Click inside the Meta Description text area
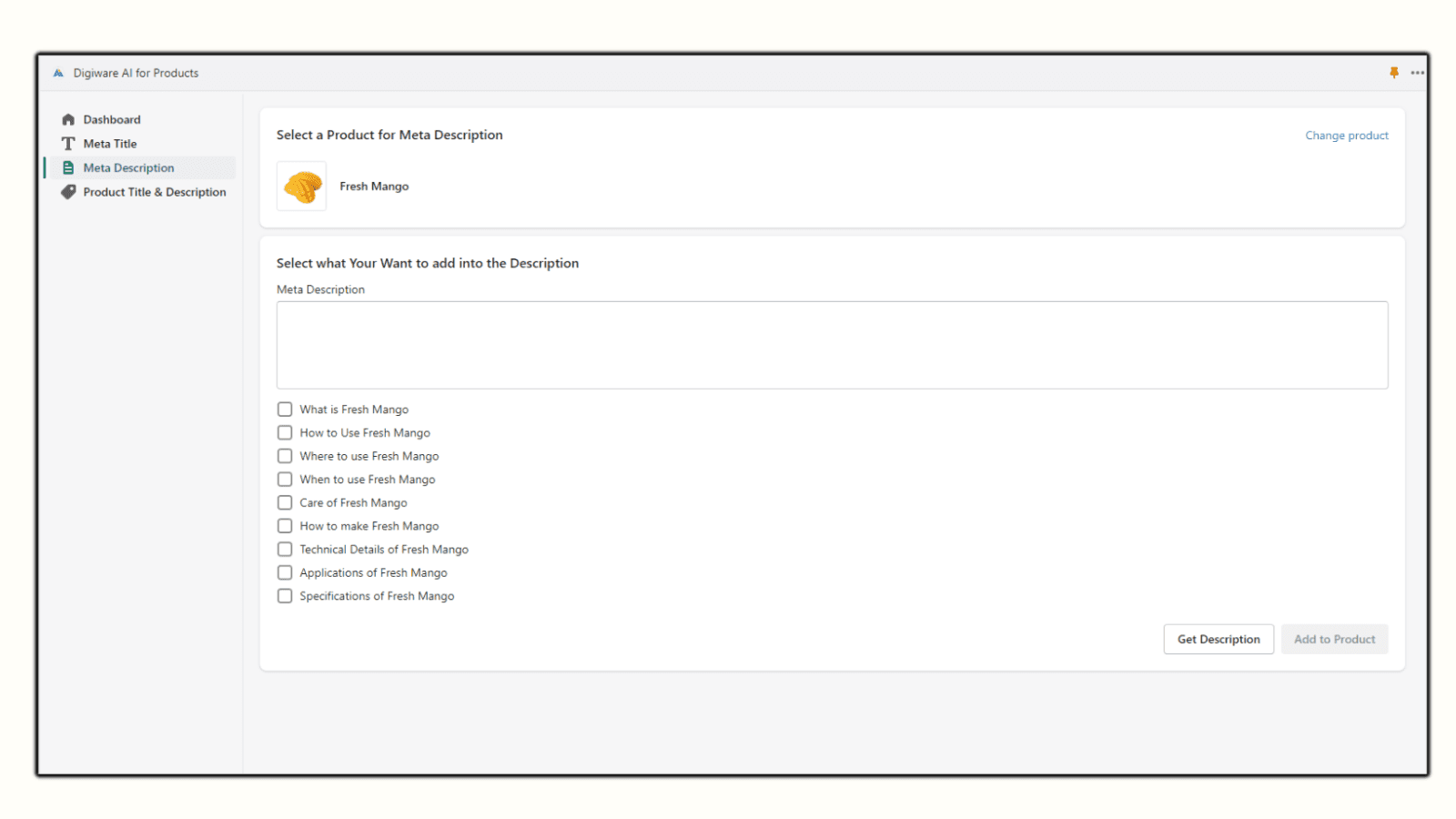 pyautogui.click(x=832, y=346)
